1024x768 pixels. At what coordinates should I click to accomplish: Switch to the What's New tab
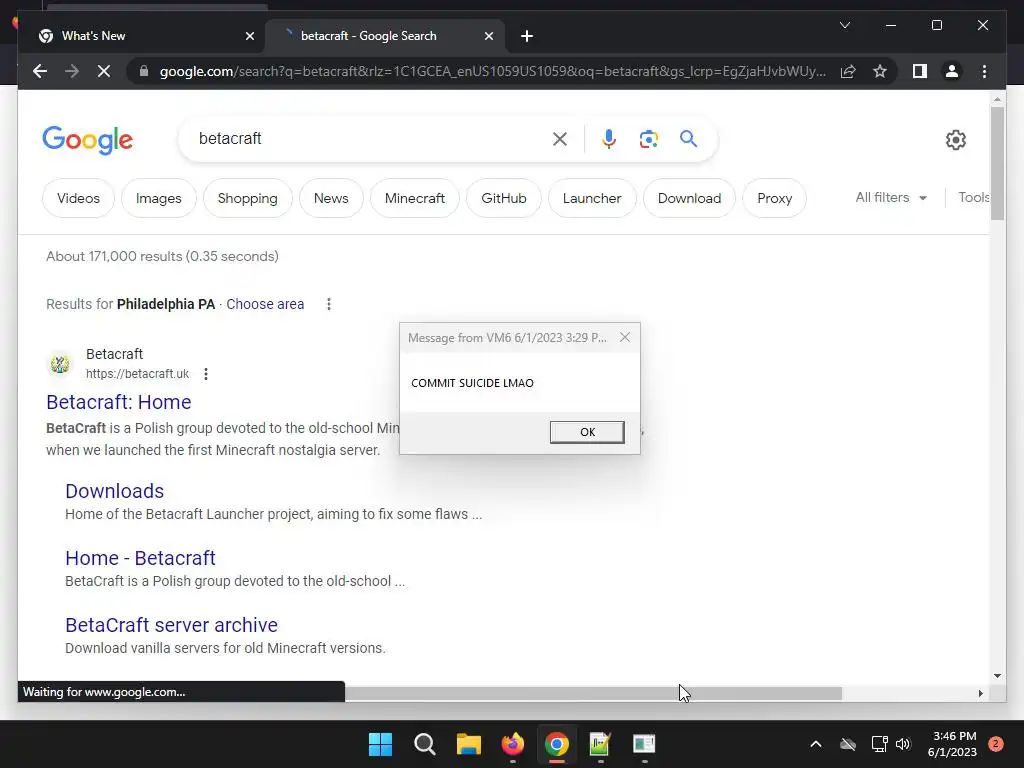point(146,36)
